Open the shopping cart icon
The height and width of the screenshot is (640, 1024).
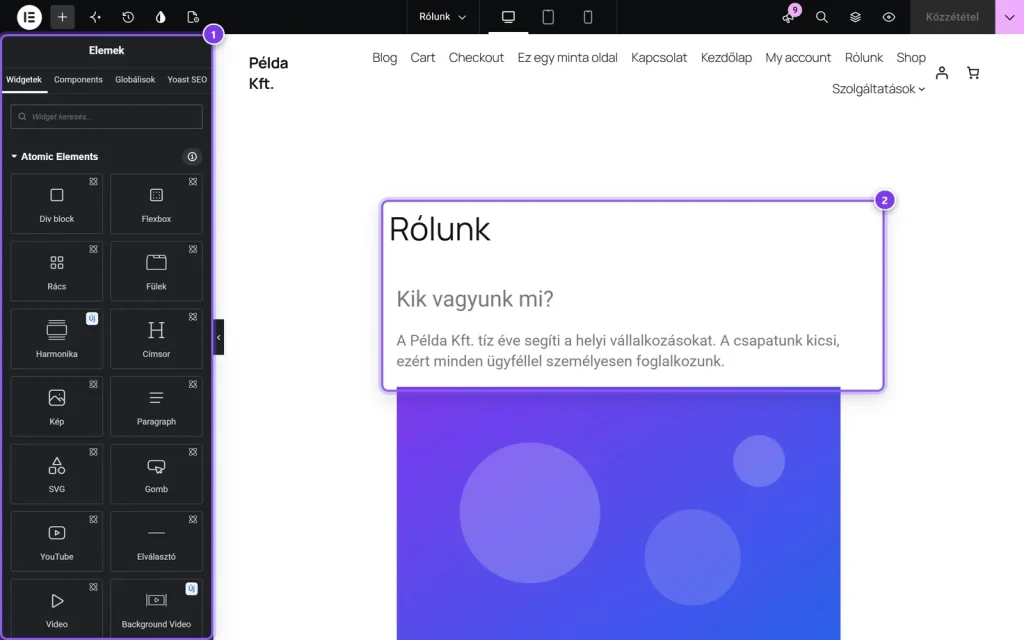973,72
